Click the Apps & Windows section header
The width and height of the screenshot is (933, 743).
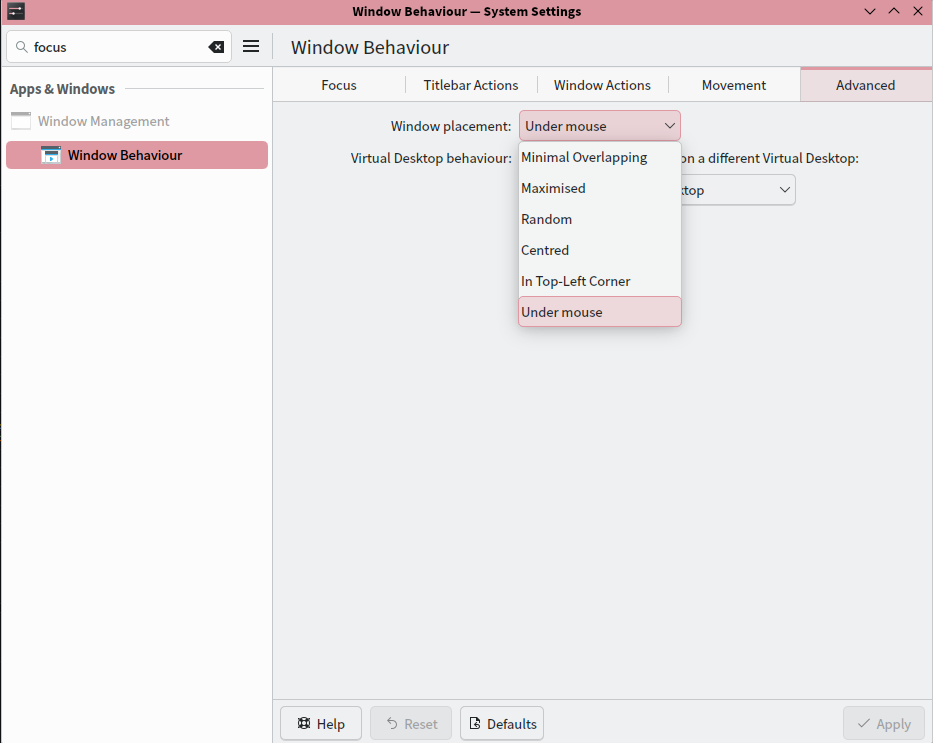pos(62,89)
